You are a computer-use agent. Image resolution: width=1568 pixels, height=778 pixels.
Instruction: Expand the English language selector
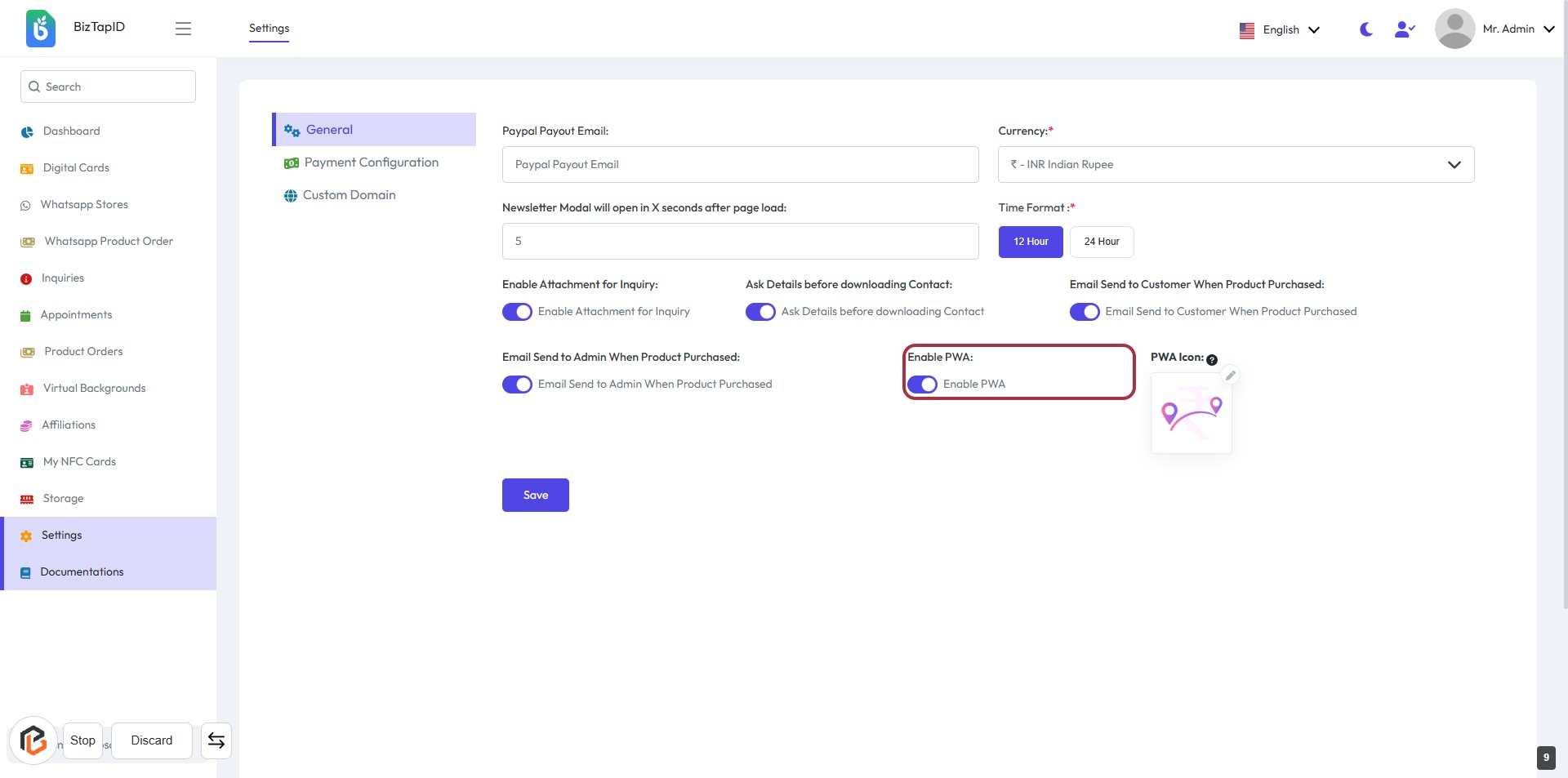[1280, 30]
